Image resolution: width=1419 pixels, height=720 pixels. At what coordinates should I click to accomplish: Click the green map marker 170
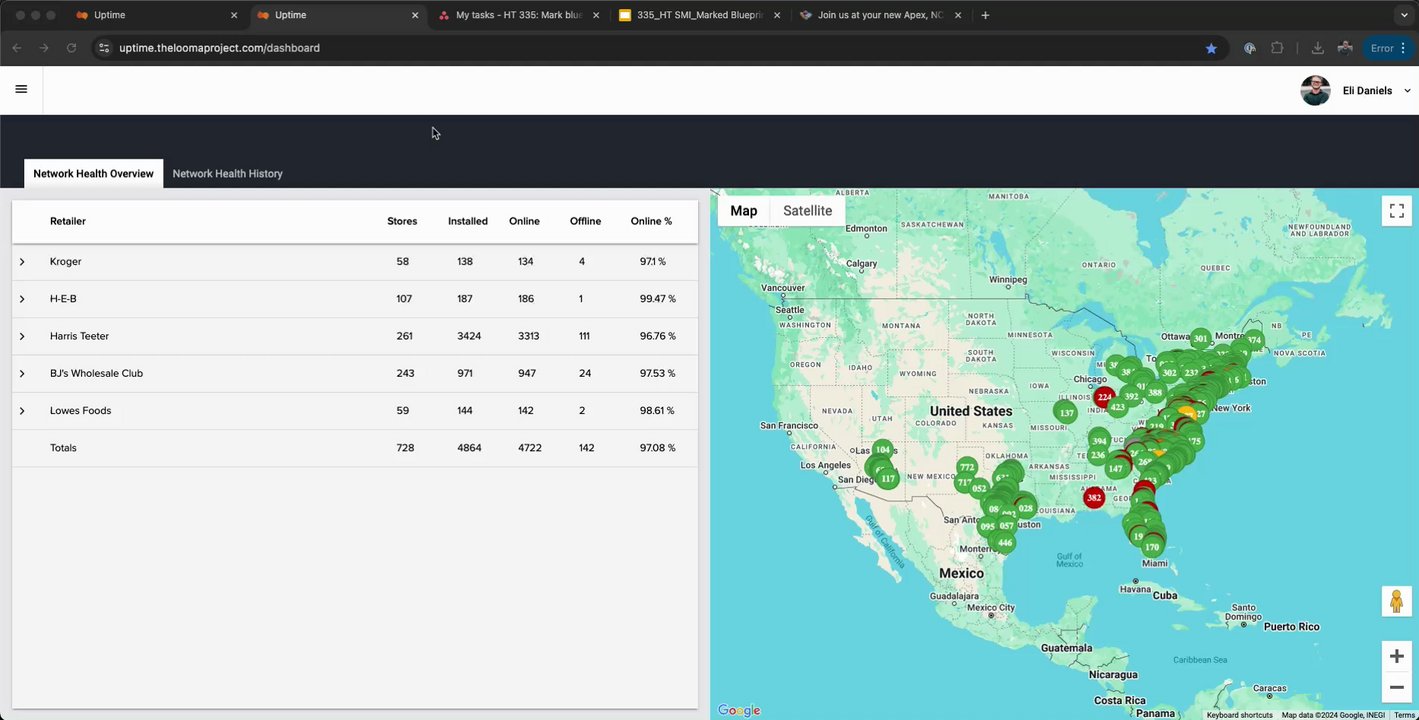[x=1152, y=547]
